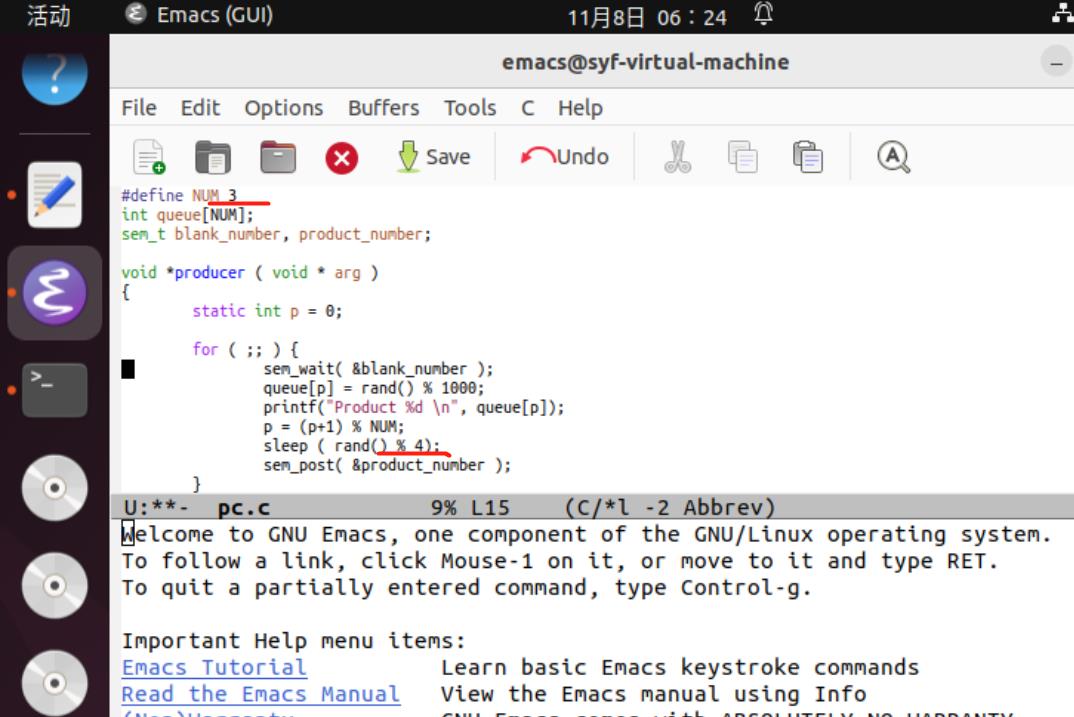The image size is (1074, 717).
Task: Open the Terminal dock icon
Action: pos(55,390)
